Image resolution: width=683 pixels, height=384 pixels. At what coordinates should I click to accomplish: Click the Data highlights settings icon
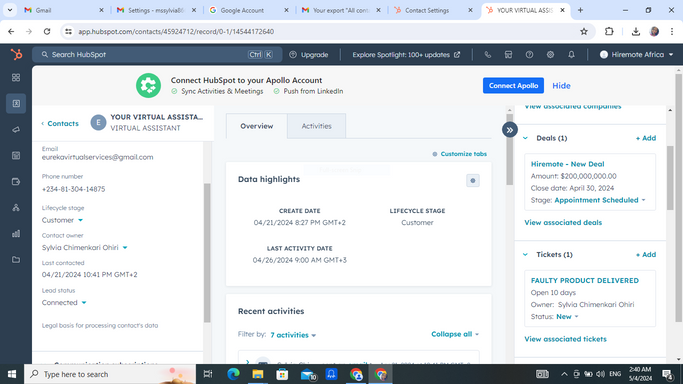coord(473,180)
